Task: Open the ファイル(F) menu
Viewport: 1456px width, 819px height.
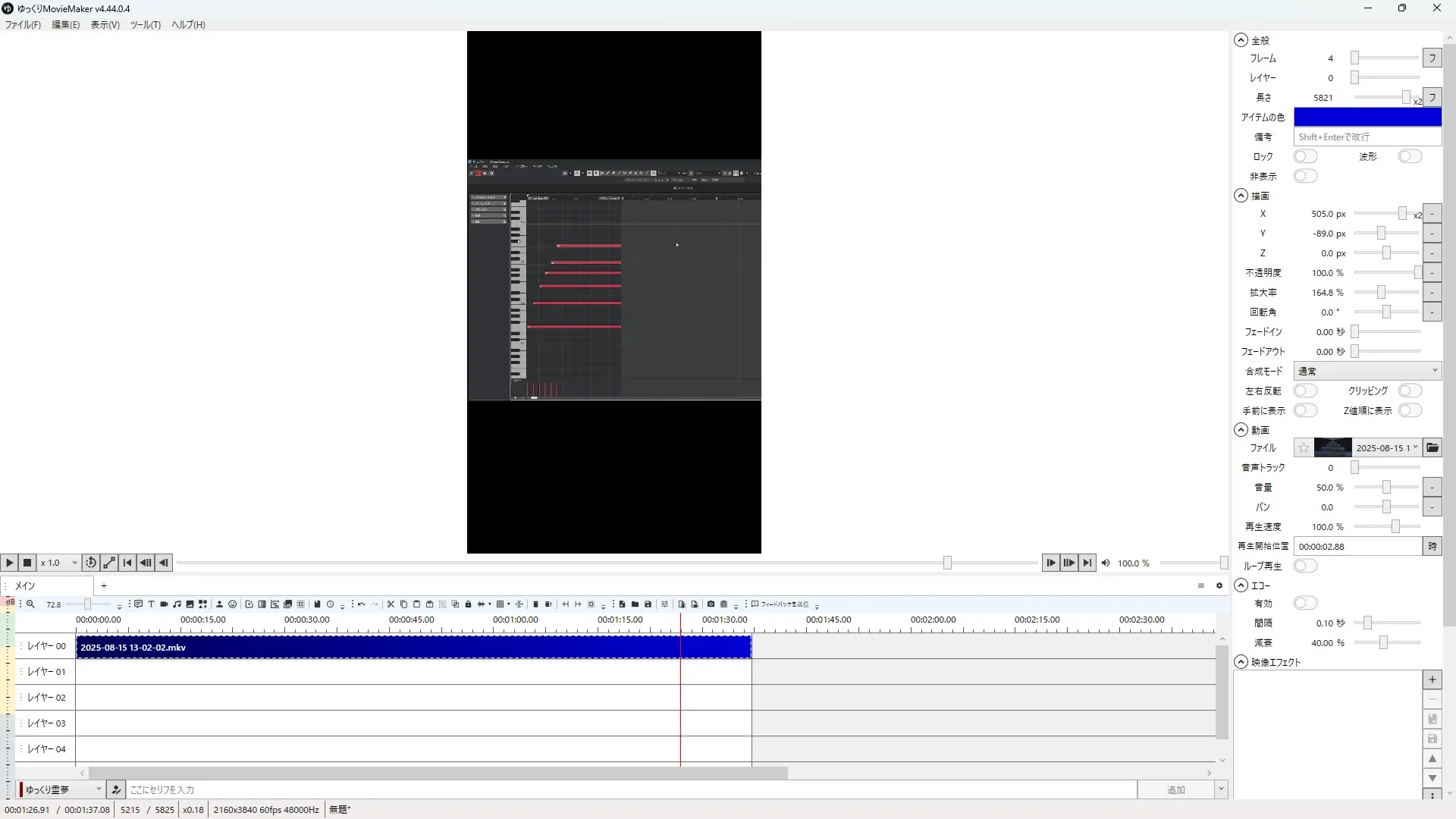Action: coord(23,24)
